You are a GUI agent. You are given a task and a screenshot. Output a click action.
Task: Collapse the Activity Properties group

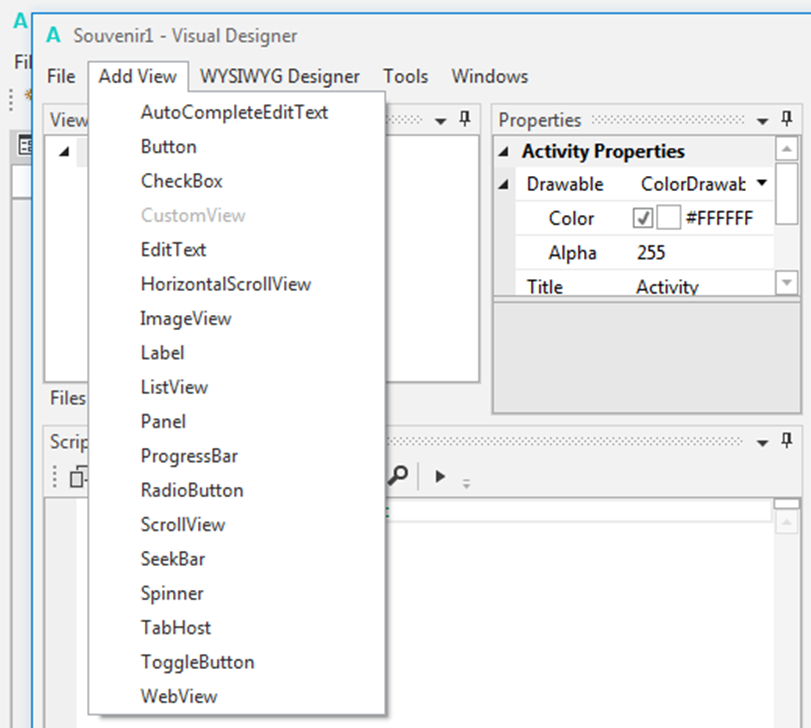click(x=504, y=152)
